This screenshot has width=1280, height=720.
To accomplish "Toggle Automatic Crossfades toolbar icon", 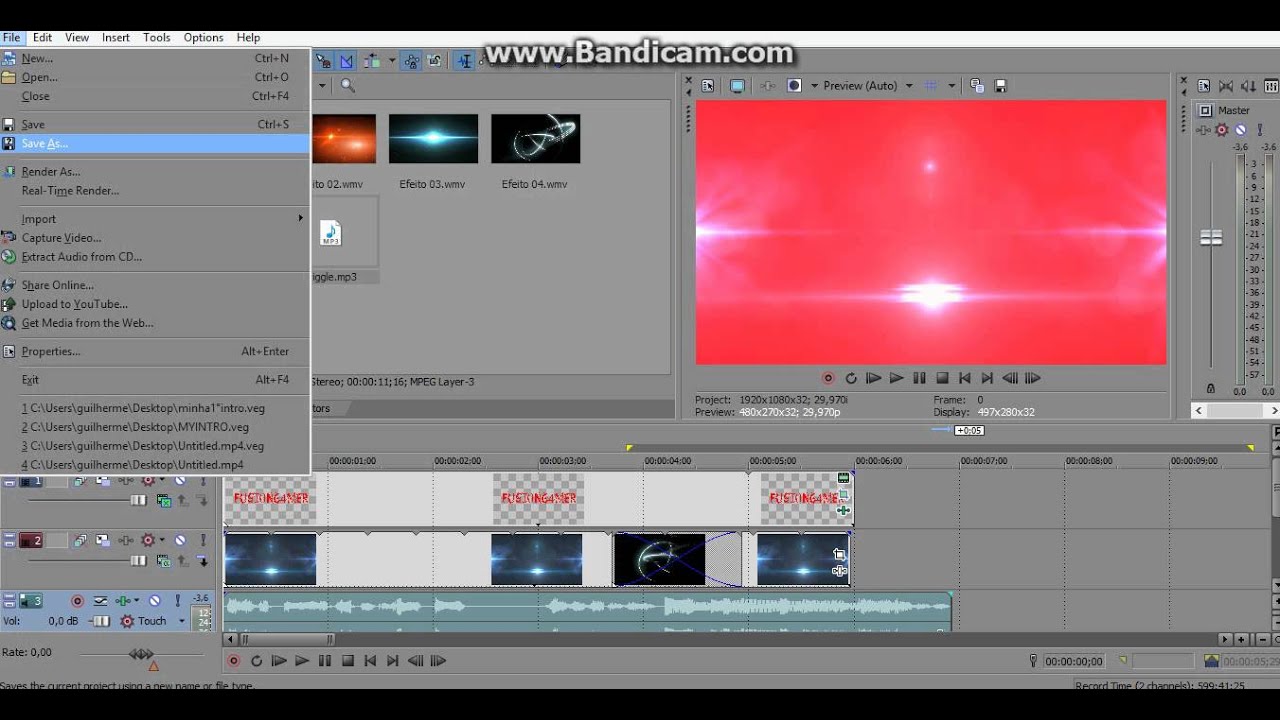I will [346, 61].
